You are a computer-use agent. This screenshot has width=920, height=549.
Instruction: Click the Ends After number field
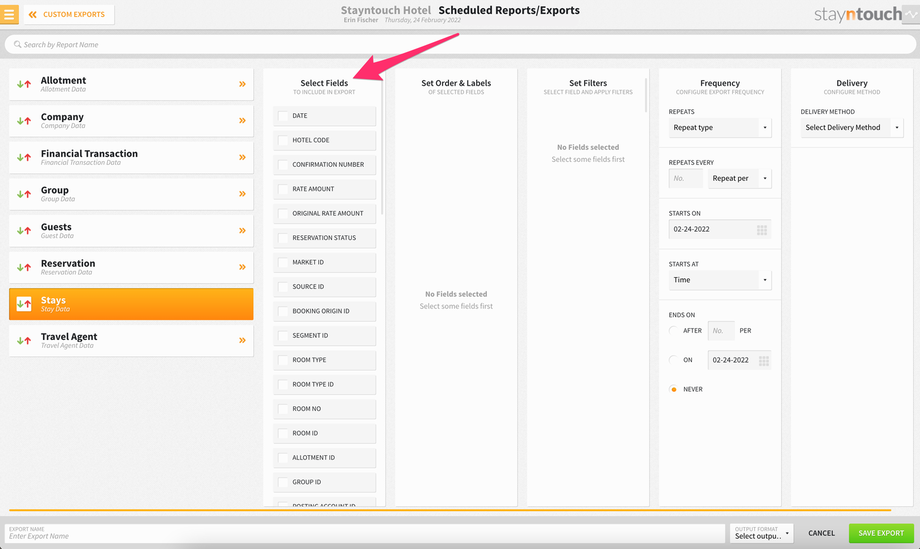(721, 331)
